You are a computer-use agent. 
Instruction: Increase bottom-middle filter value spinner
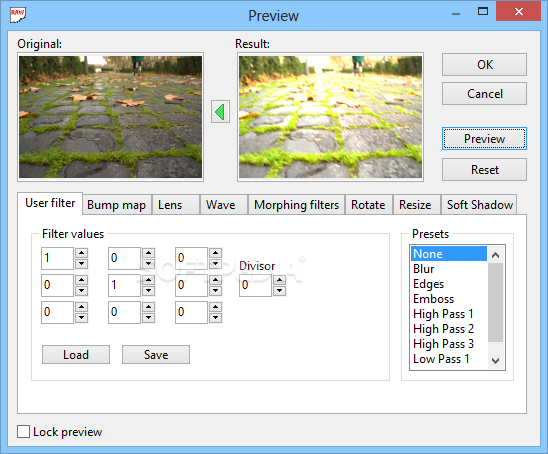(x=149, y=307)
